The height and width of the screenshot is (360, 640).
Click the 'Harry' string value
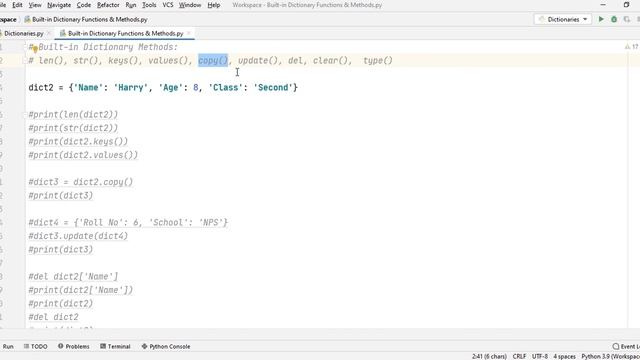pyautogui.click(x=131, y=88)
